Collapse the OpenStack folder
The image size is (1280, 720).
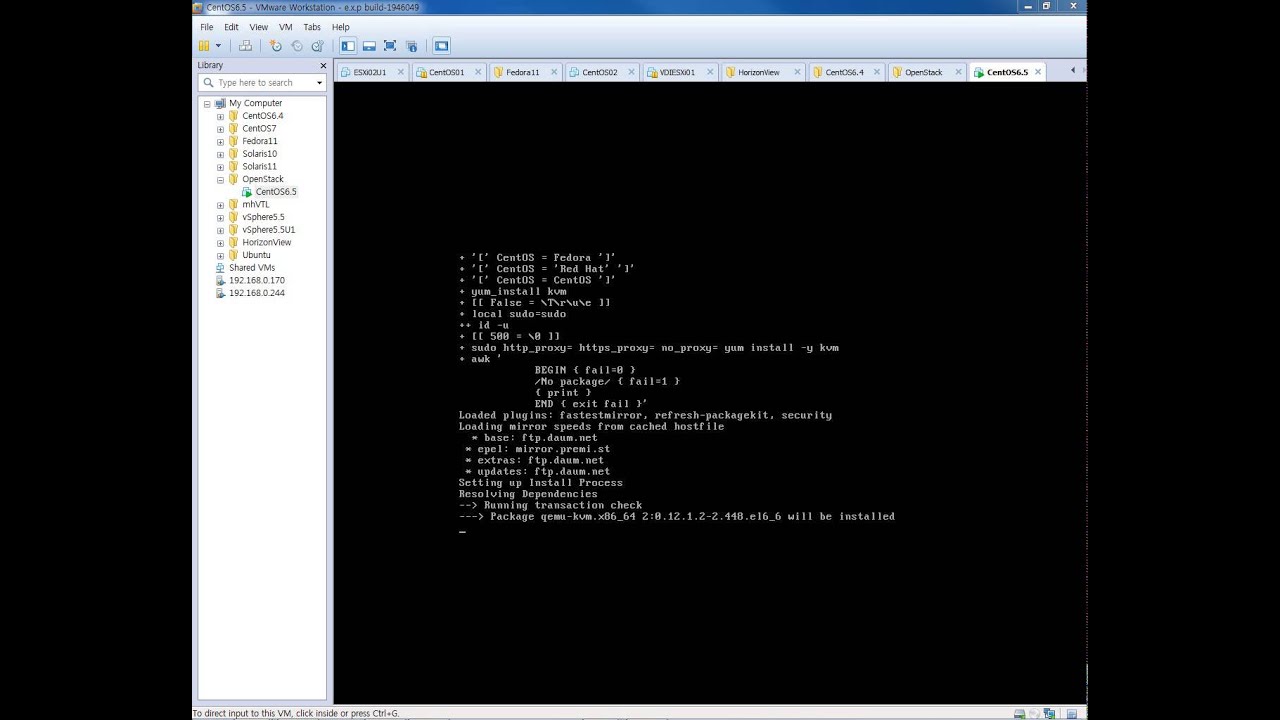(x=220, y=180)
